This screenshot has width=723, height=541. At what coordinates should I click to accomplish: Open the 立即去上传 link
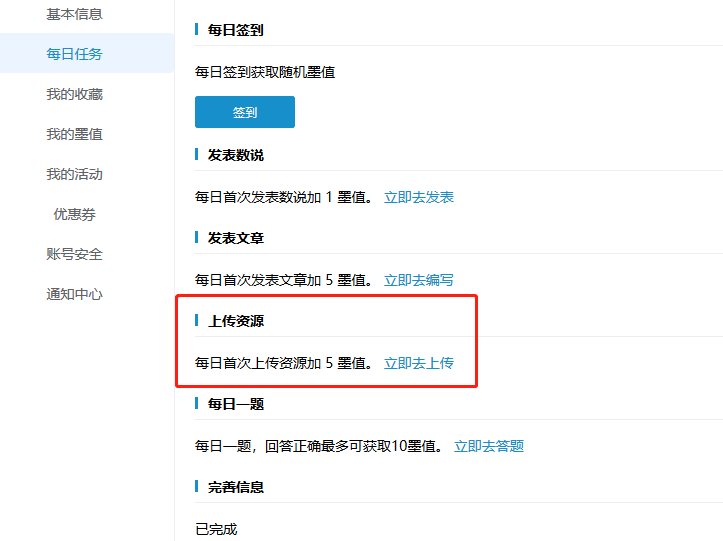tap(419, 363)
